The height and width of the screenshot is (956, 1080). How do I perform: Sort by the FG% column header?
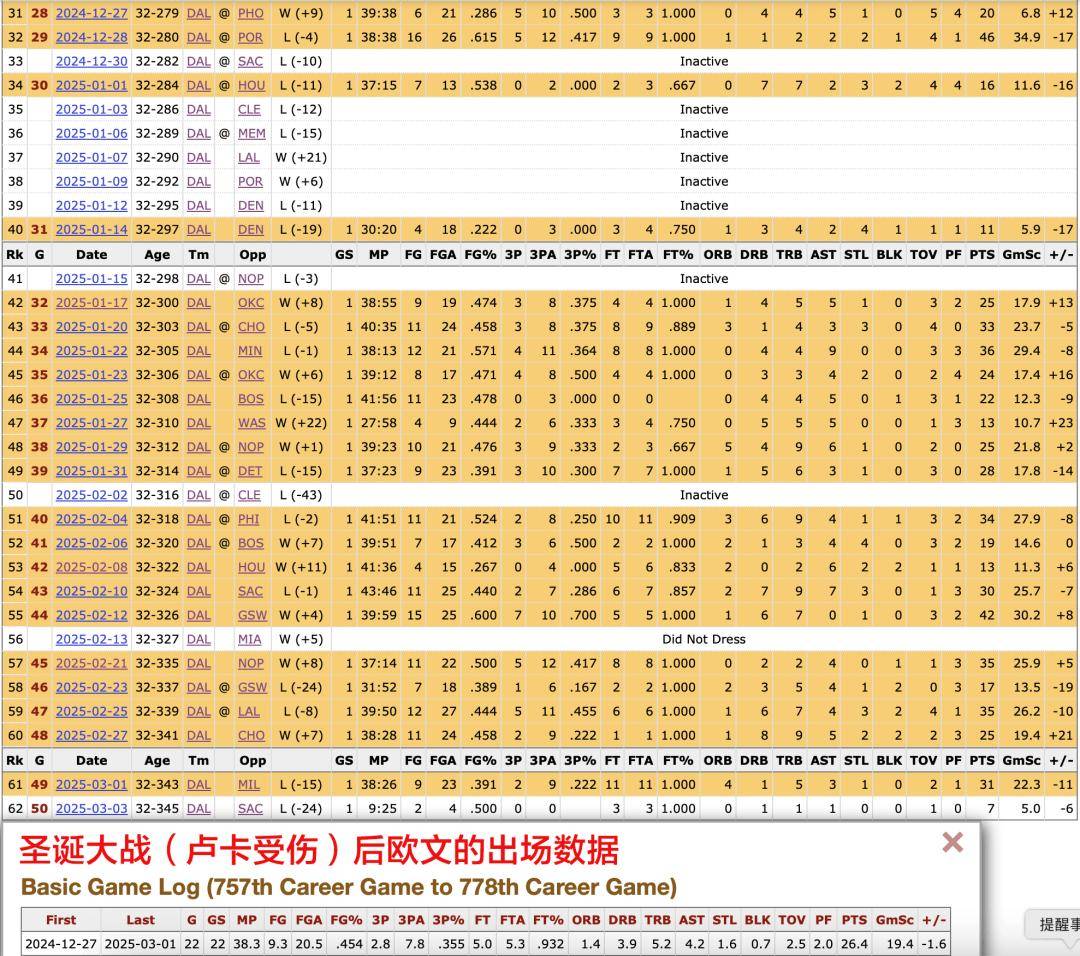click(x=481, y=255)
